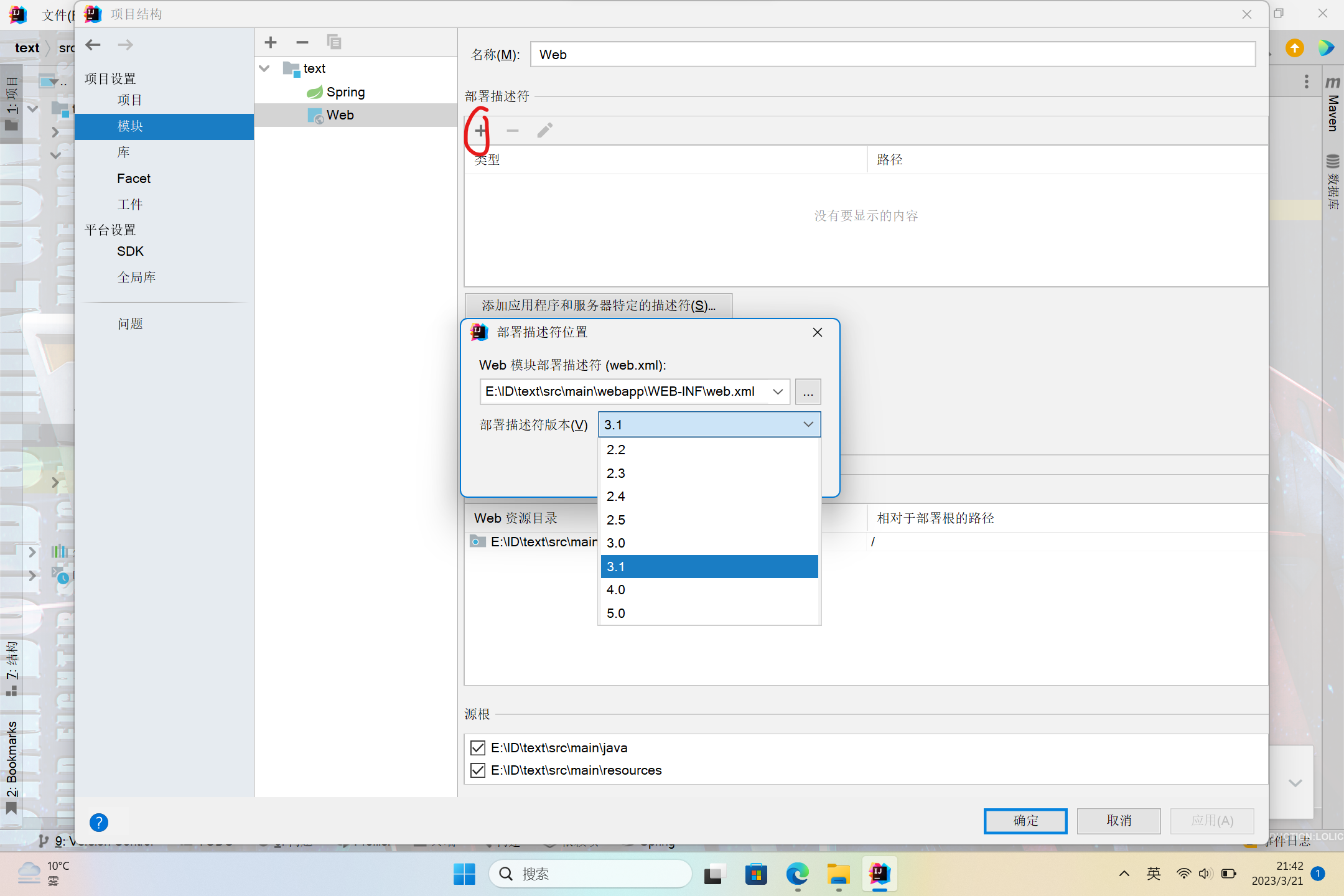Open the Facet settings section
1344x896 pixels.
pyautogui.click(x=134, y=179)
